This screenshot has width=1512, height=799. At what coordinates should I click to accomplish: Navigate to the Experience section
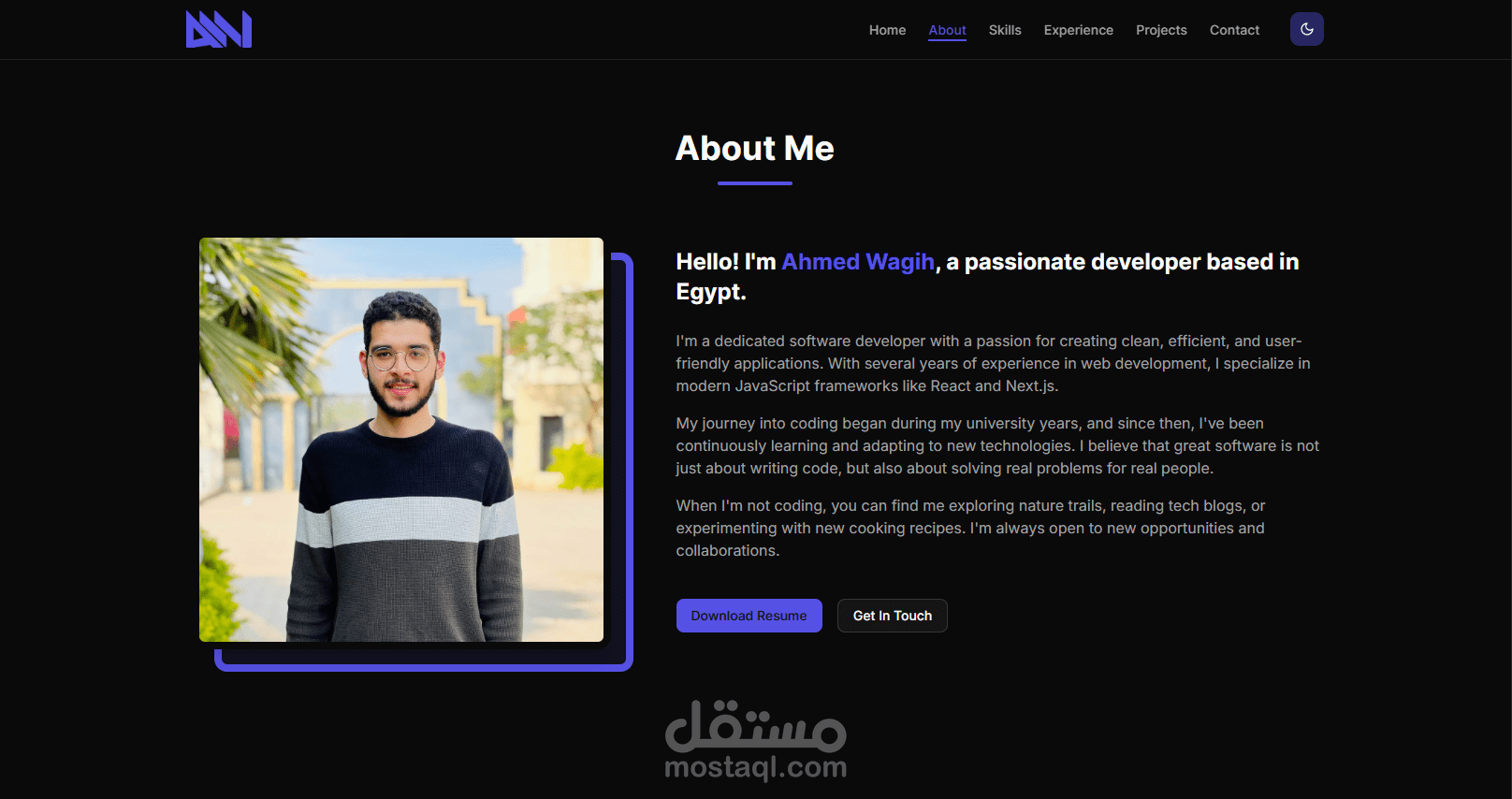[x=1079, y=30]
